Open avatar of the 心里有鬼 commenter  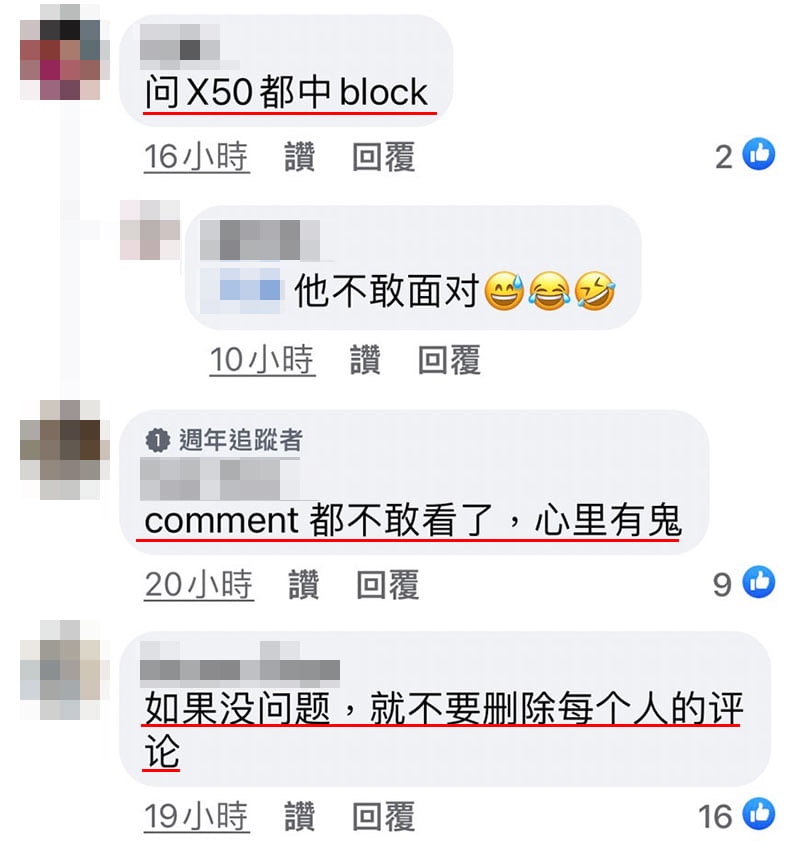coord(60,449)
